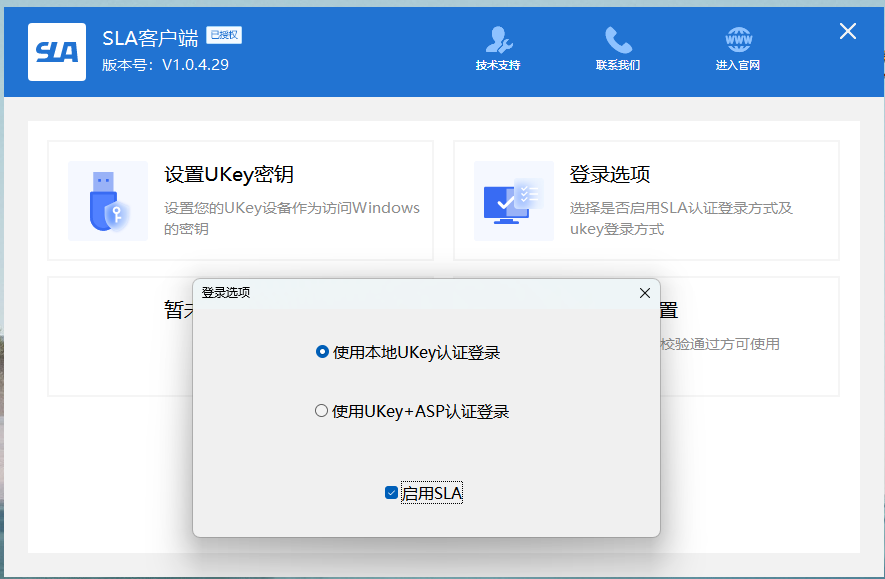This screenshot has height=579, width=885.
Task: Select 使用UKey+ASP认证登录 radio button
Action: point(321,411)
